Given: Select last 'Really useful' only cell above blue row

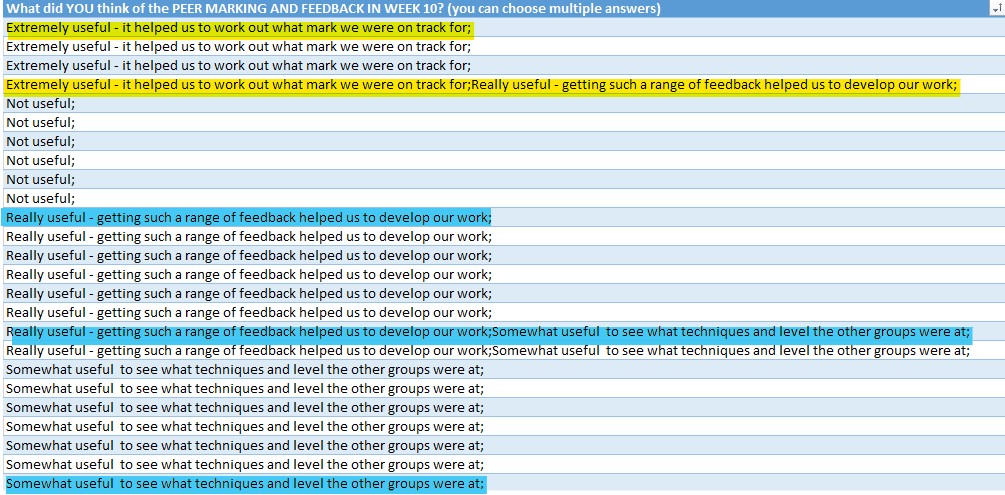Looking at the screenshot, I should click(x=249, y=313).
